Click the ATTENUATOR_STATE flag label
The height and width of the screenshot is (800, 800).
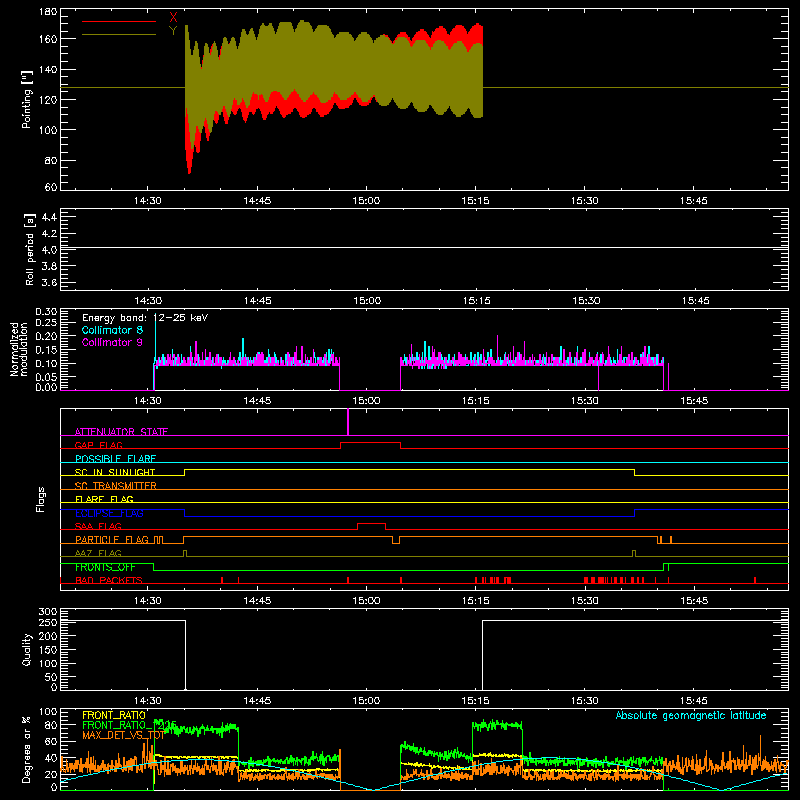click(x=121, y=432)
